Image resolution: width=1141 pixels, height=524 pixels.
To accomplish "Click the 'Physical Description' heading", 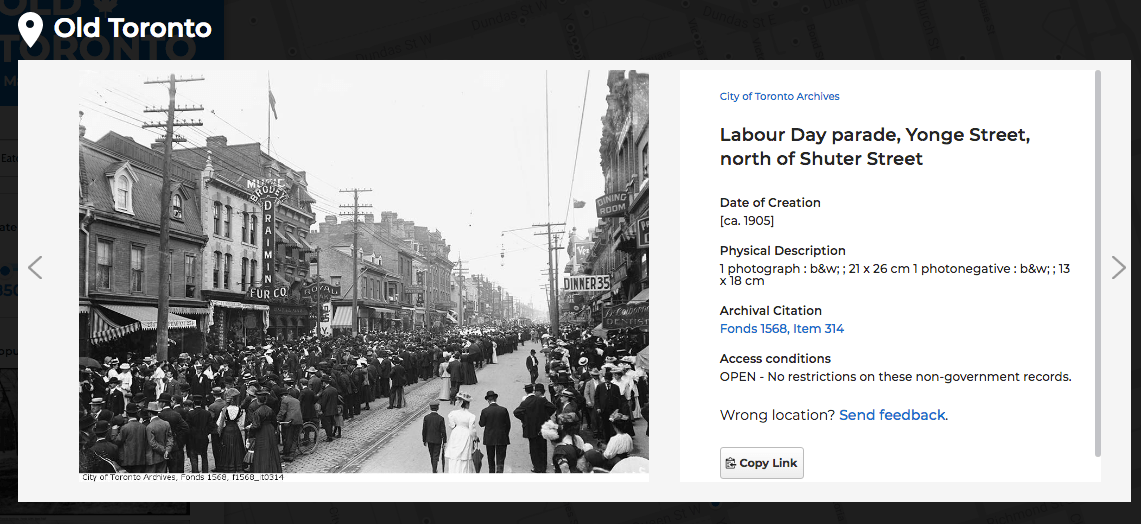I will click(782, 251).
